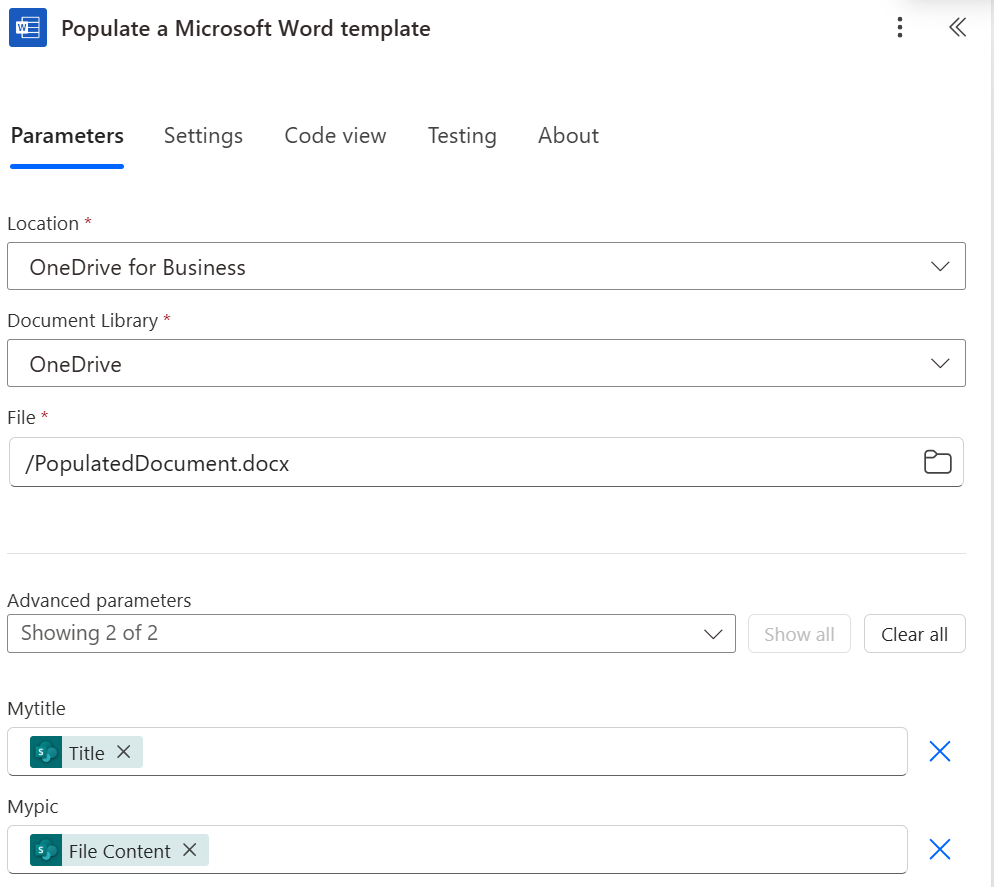994x887 pixels.
Task: Open the Advanced parameters dropdown showing 2 of 2
Action: [712, 633]
